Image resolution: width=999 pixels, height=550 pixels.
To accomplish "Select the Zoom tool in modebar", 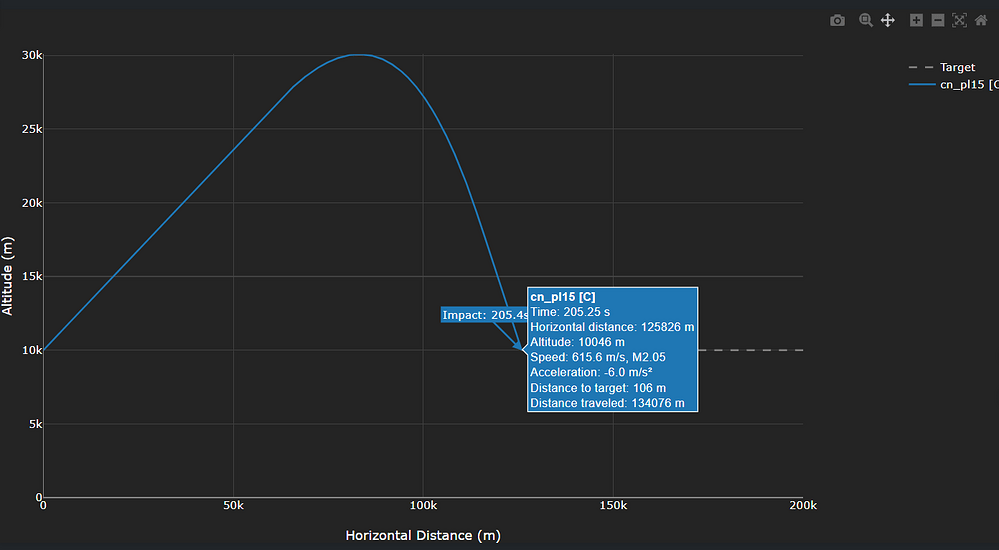I will pyautogui.click(x=865, y=20).
